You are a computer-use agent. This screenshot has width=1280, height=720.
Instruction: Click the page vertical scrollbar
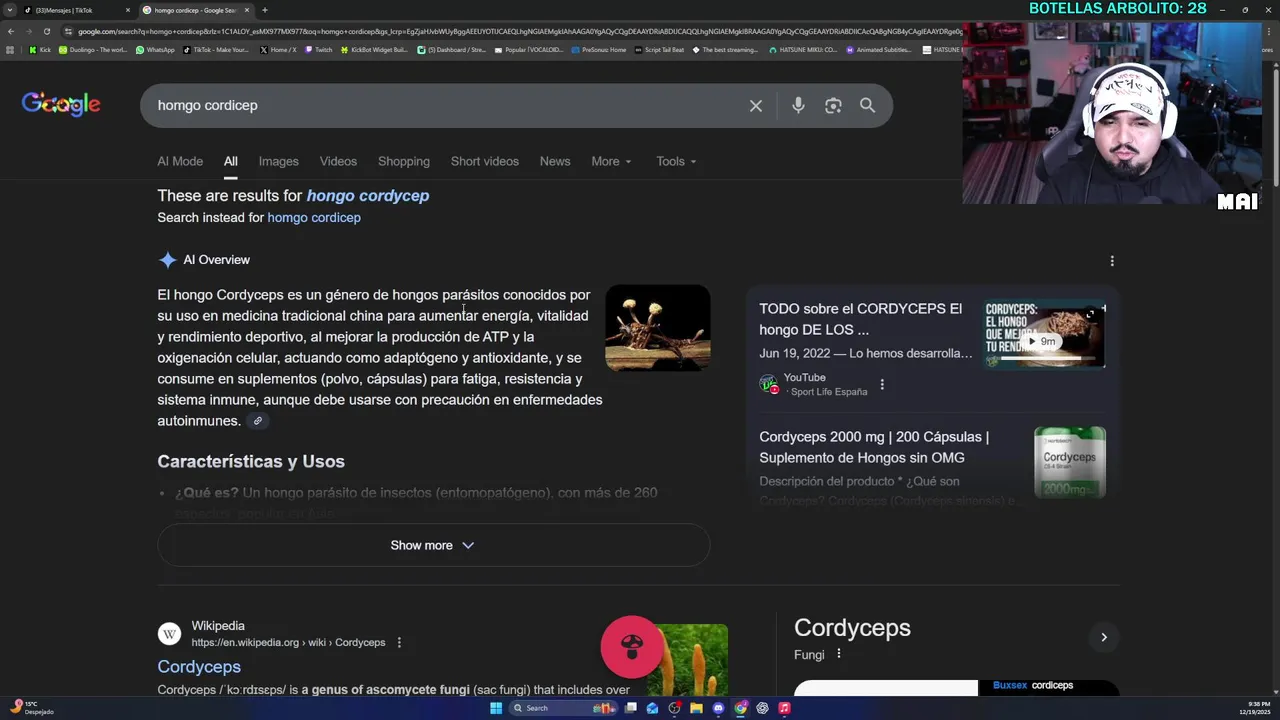coord(1275,125)
